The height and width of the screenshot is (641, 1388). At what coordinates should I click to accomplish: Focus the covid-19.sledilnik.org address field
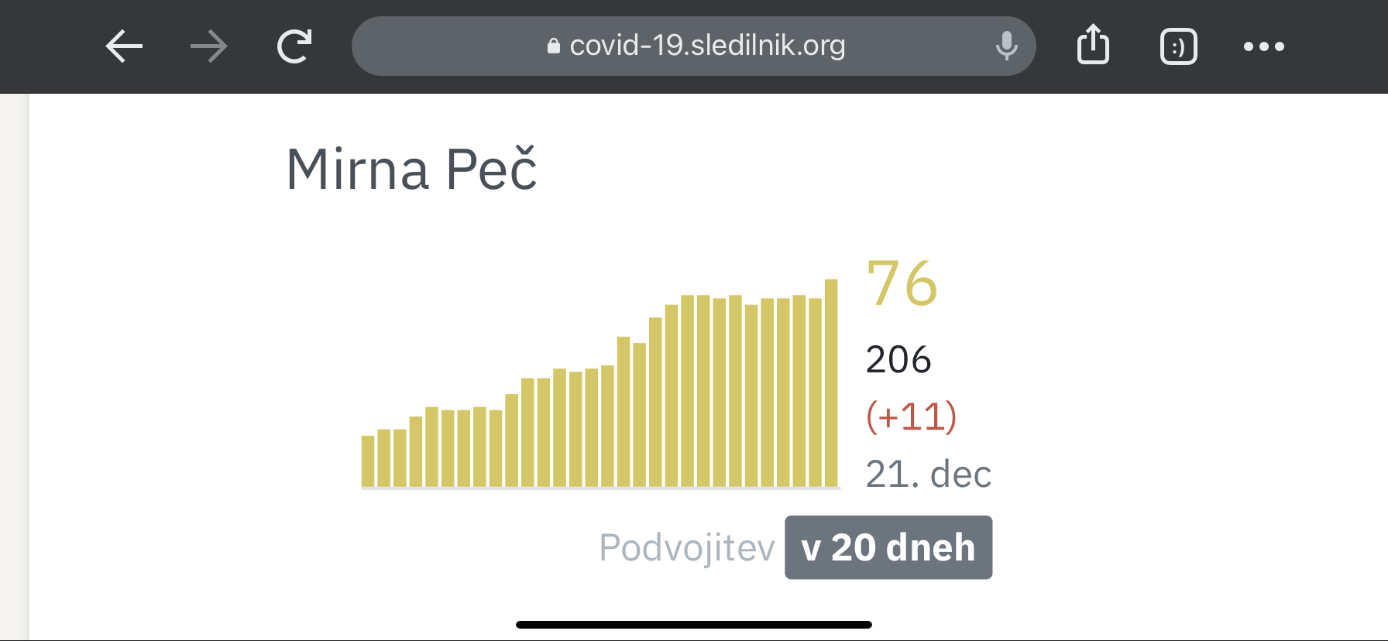[706, 46]
